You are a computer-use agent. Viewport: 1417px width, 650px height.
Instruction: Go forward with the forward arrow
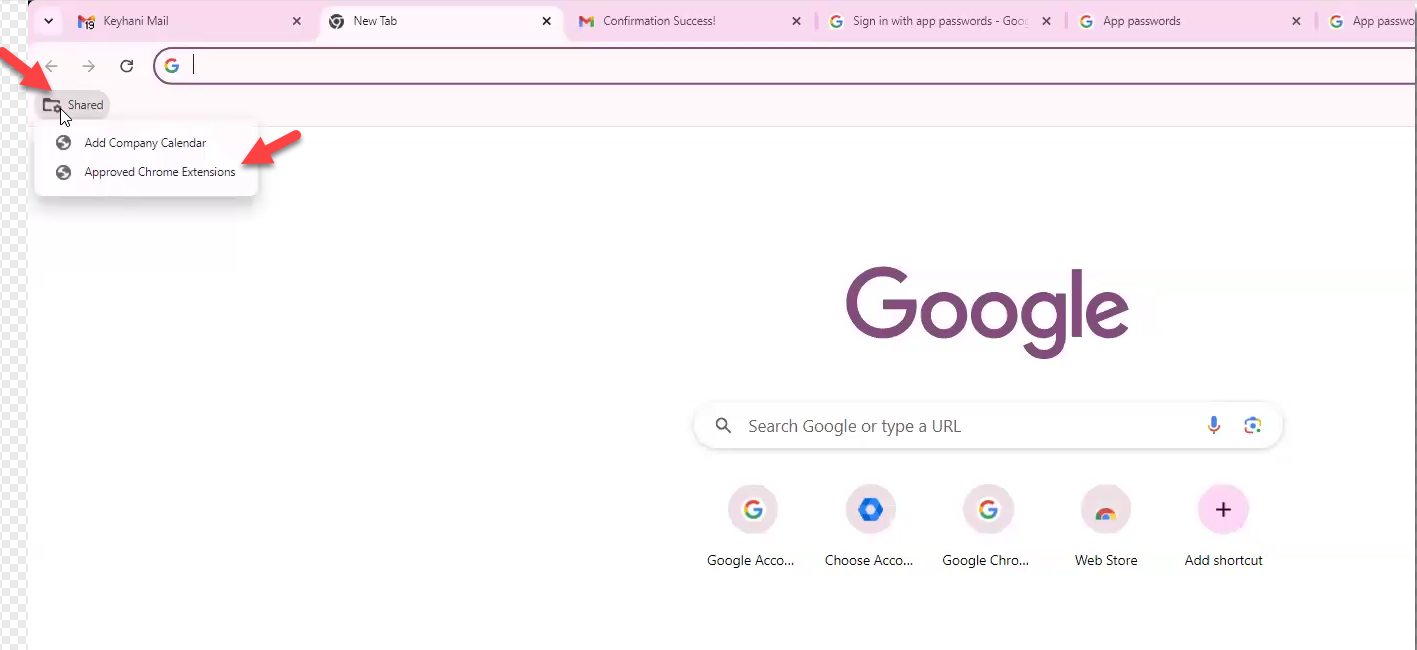click(x=89, y=66)
